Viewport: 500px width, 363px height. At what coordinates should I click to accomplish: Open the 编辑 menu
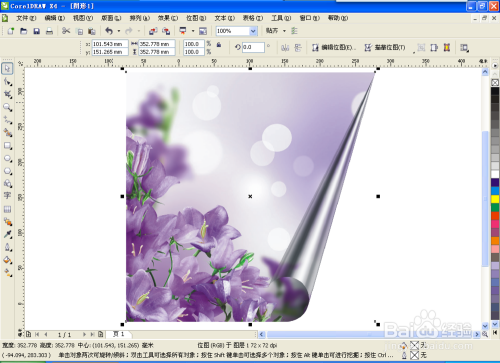pos(55,18)
